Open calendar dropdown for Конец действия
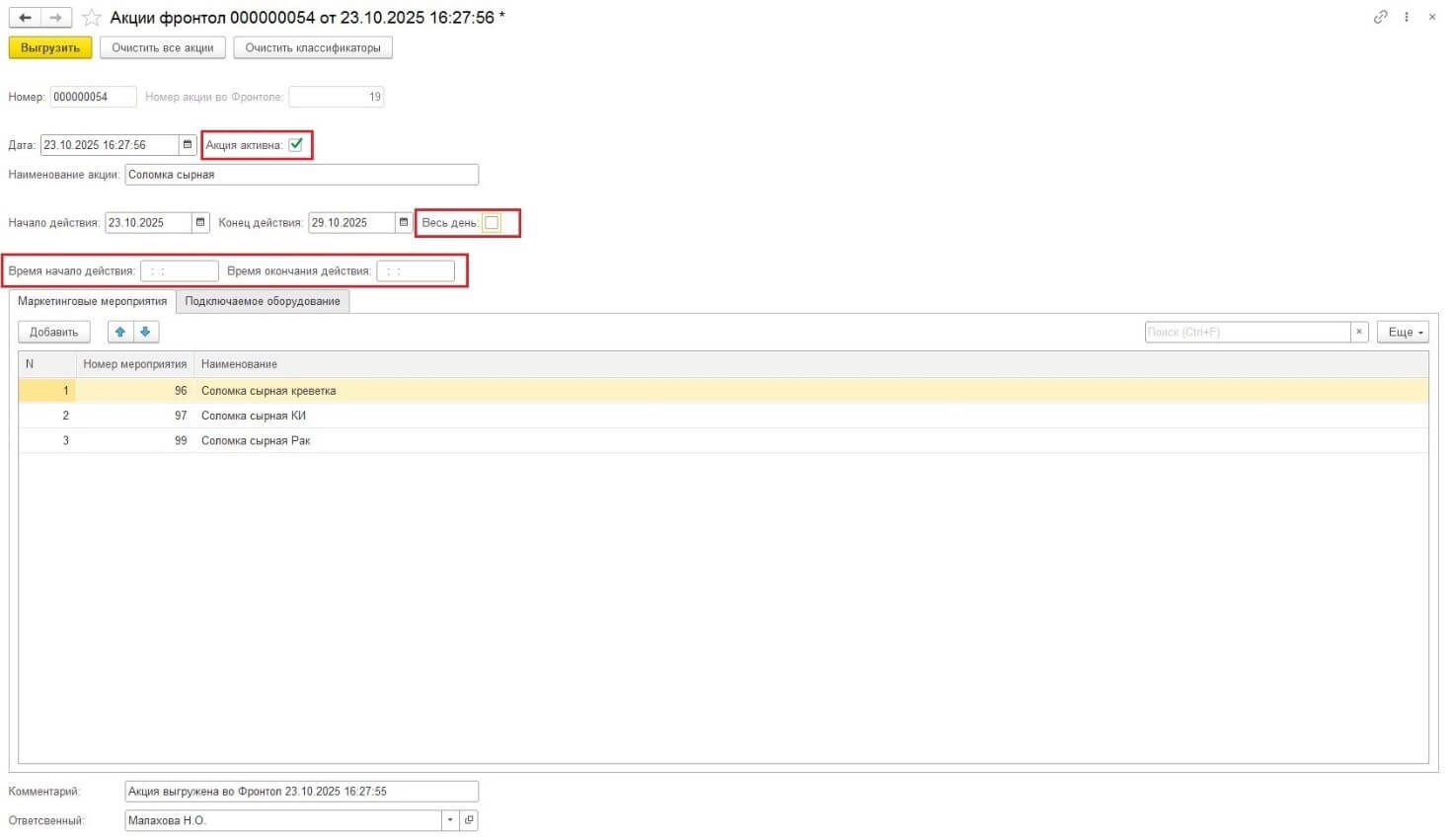The width and height of the screenshot is (1451, 840). pos(404,223)
